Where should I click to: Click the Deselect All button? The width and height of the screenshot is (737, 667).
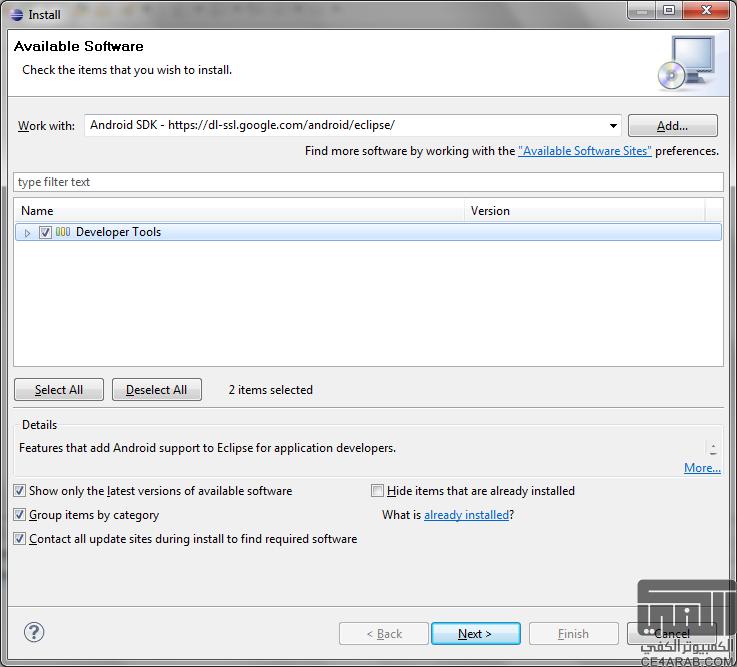coord(157,390)
